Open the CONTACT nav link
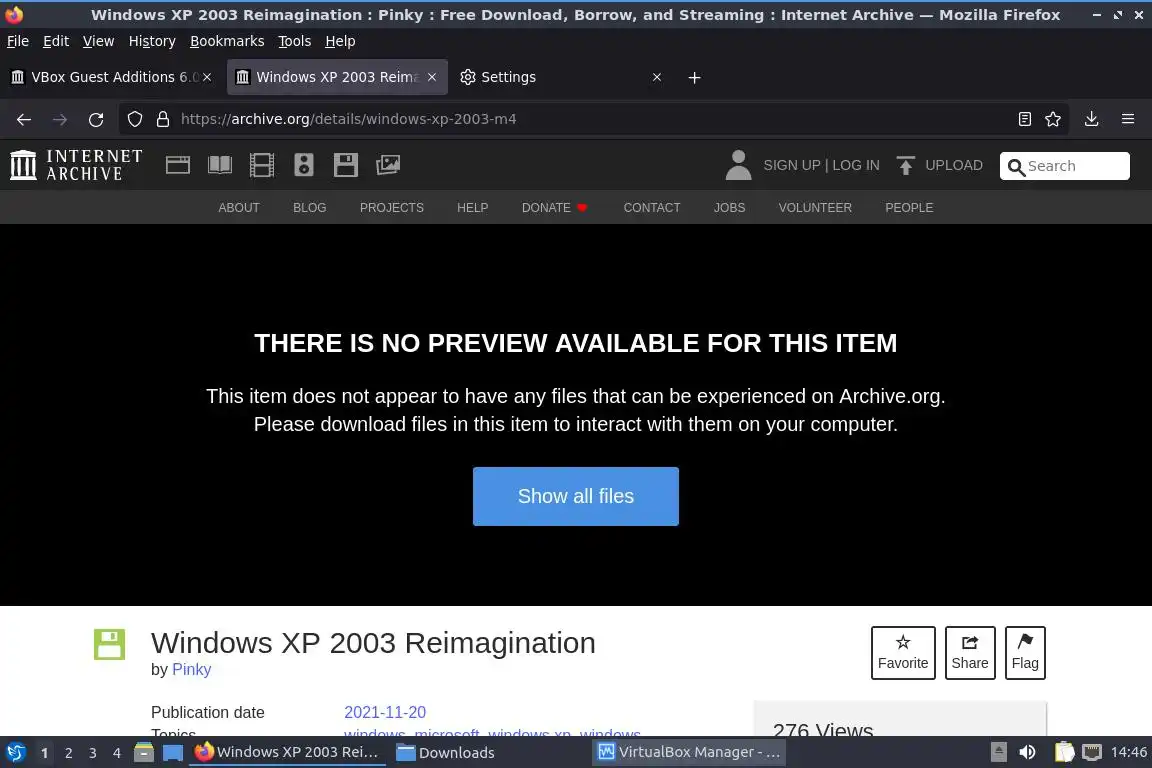Viewport: 1152px width, 768px height. pos(652,208)
